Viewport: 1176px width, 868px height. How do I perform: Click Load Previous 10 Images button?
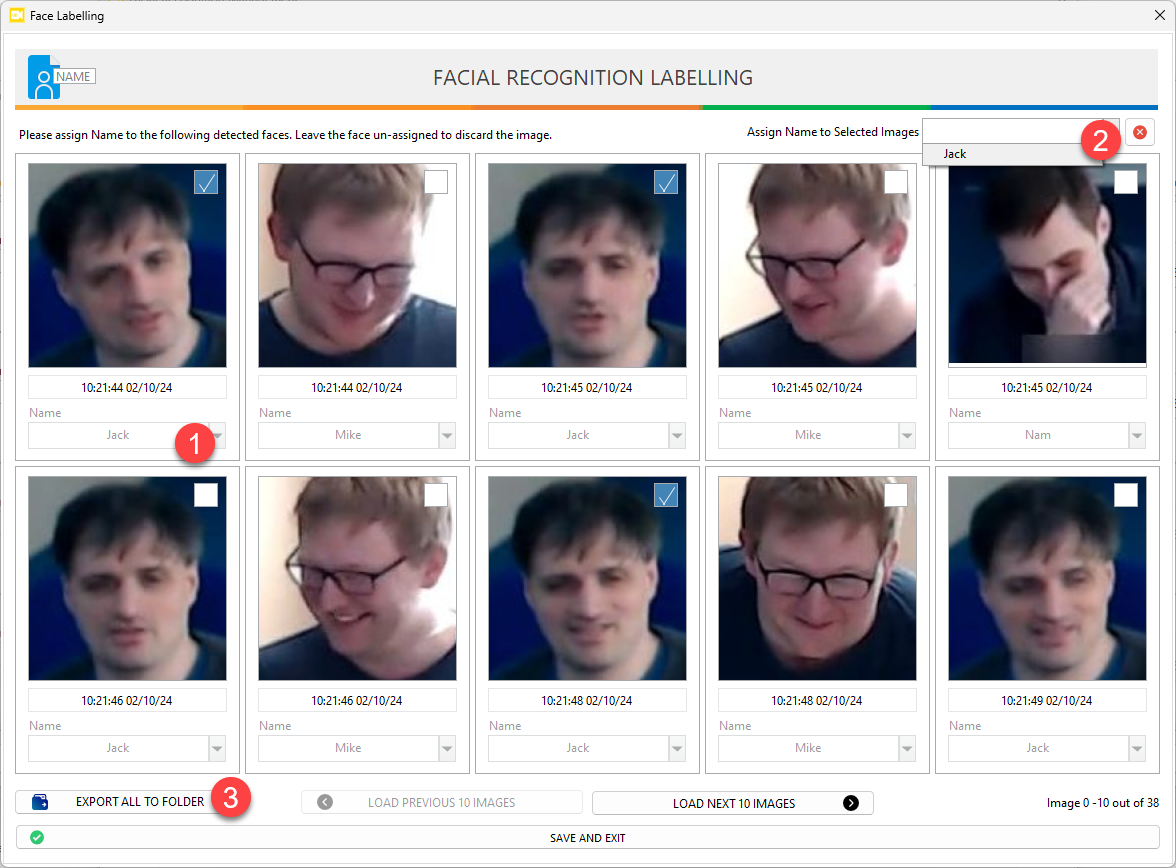(x=442, y=803)
